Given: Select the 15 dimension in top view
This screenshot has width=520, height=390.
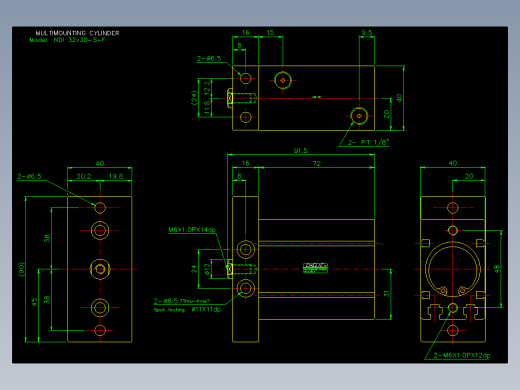Looking at the screenshot, I should click(x=270, y=32).
